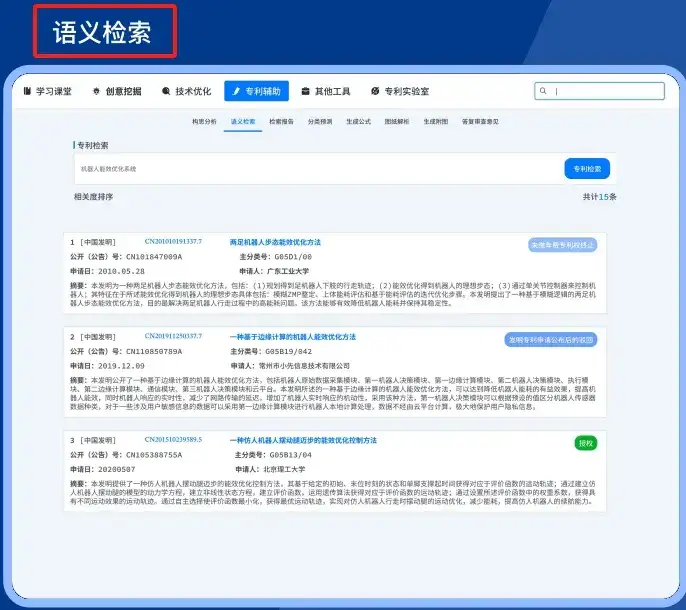The image size is (686, 610).
Task: Open application number CN201010191337.7 link
Action: pyautogui.click(x=173, y=242)
